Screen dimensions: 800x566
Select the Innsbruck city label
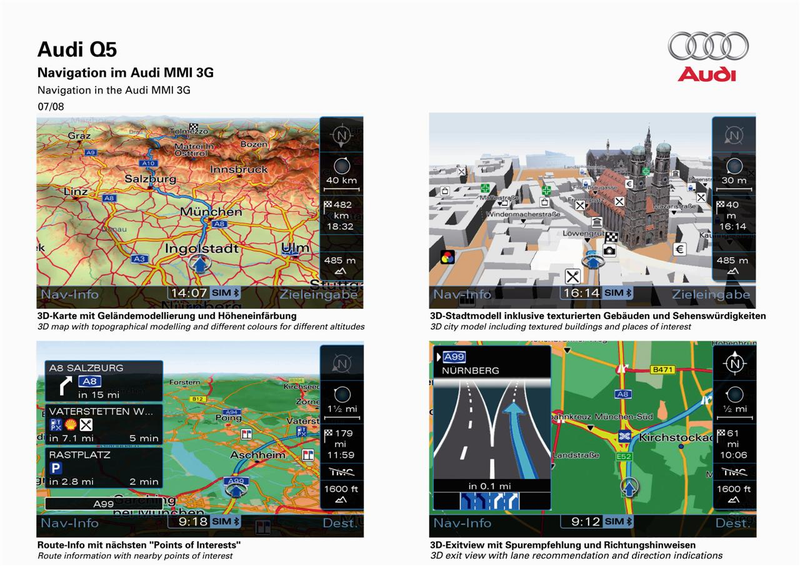(x=239, y=169)
